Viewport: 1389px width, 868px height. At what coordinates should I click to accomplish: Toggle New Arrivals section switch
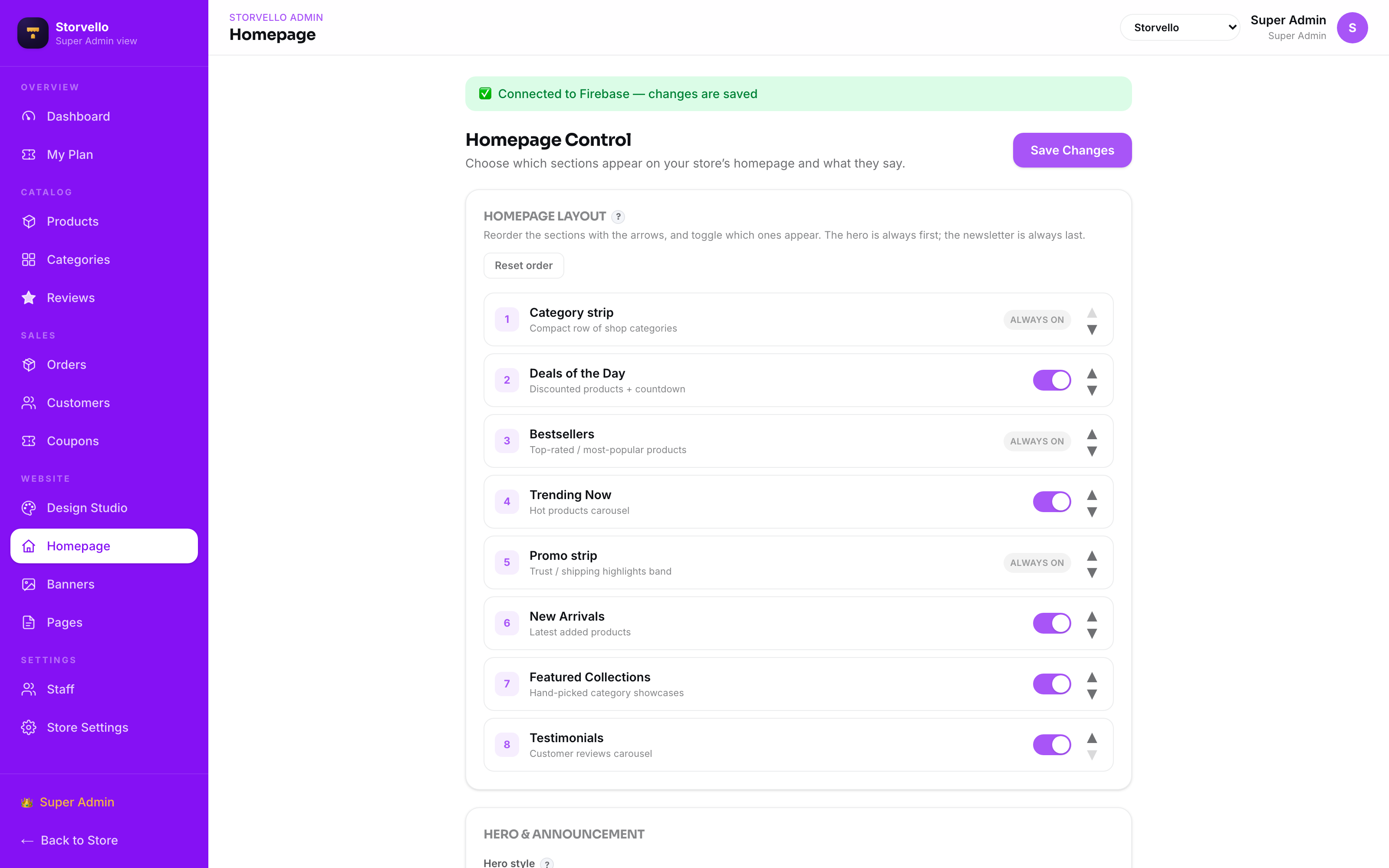pyautogui.click(x=1051, y=624)
